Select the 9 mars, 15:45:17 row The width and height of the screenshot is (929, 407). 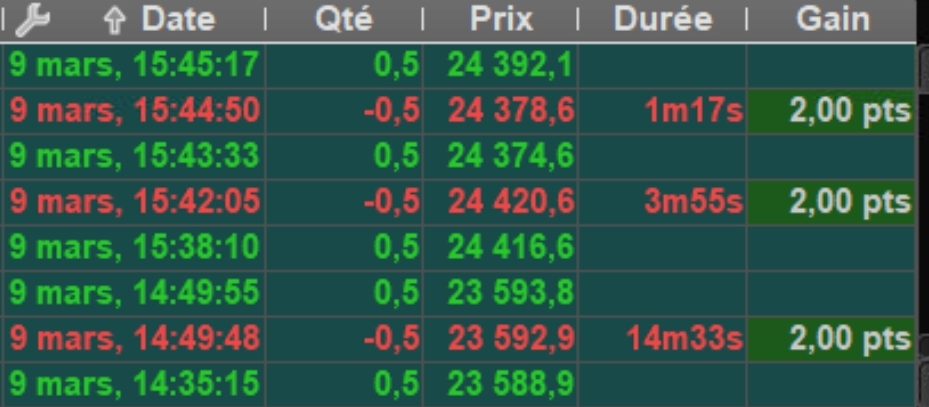click(x=134, y=66)
